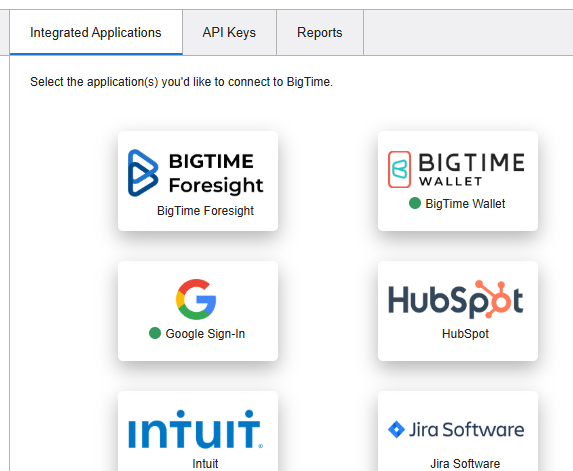
Task: Click the Jira Software logo
Action: click(x=456, y=429)
